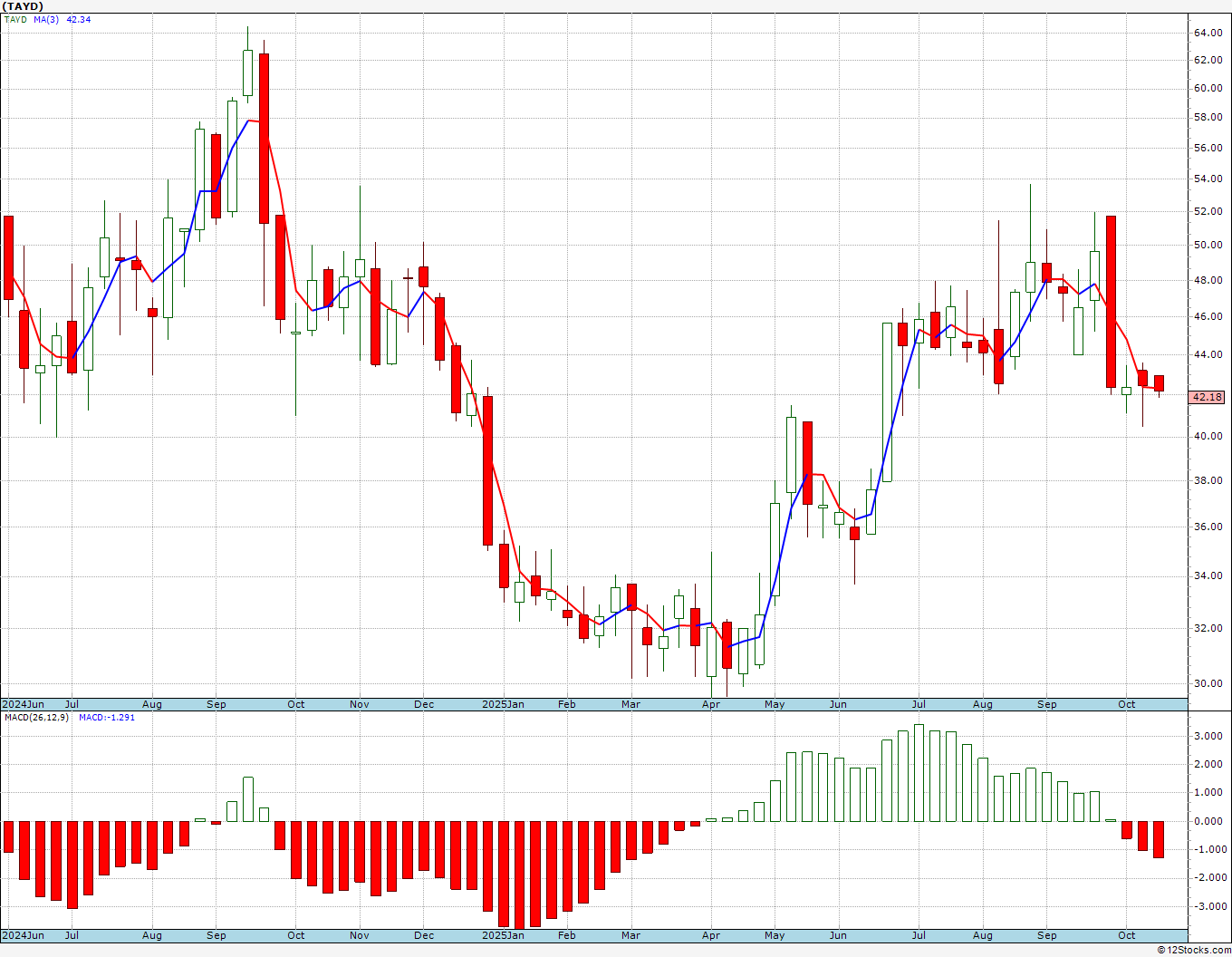
Task: Click the 60.00 price axis label
Action: tap(1208, 89)
